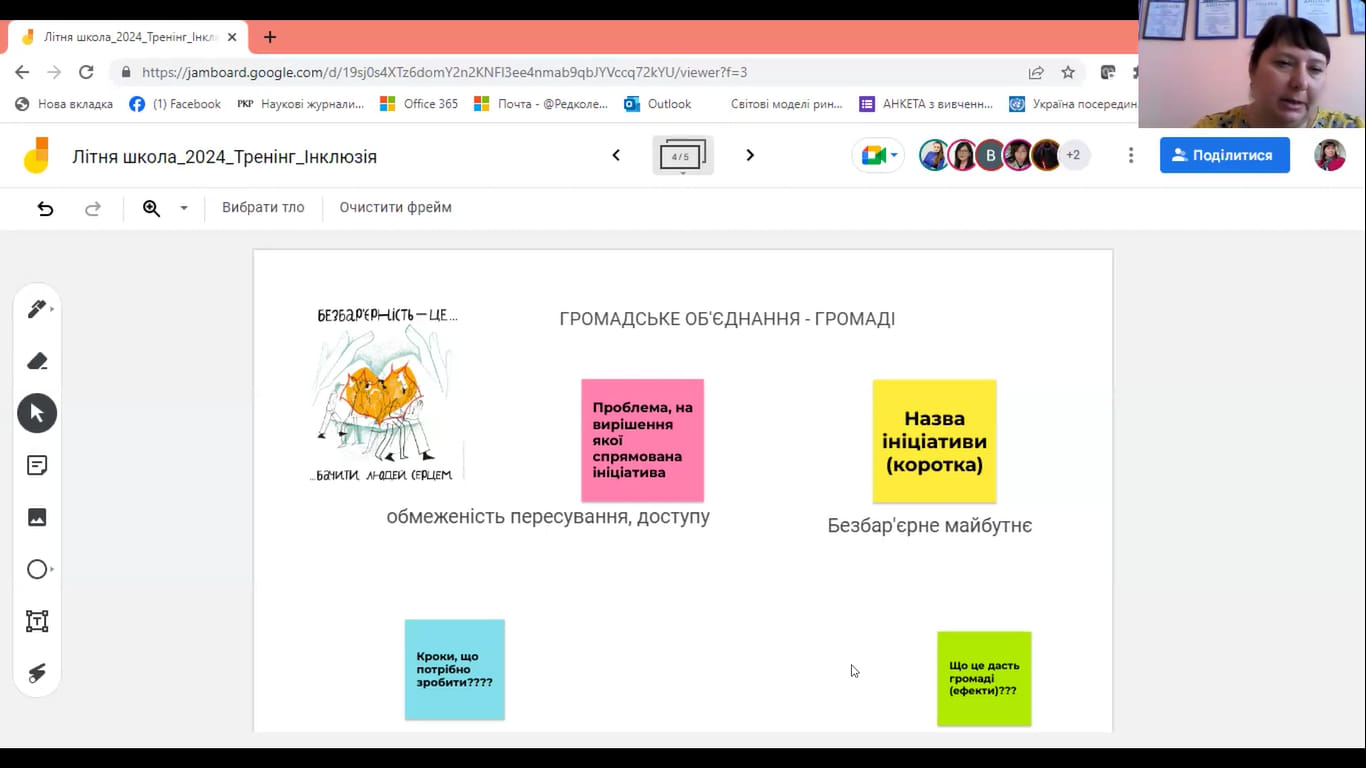Undo the last action
The width and height of the screenshot is (1366, 768).
coord(45,208)
